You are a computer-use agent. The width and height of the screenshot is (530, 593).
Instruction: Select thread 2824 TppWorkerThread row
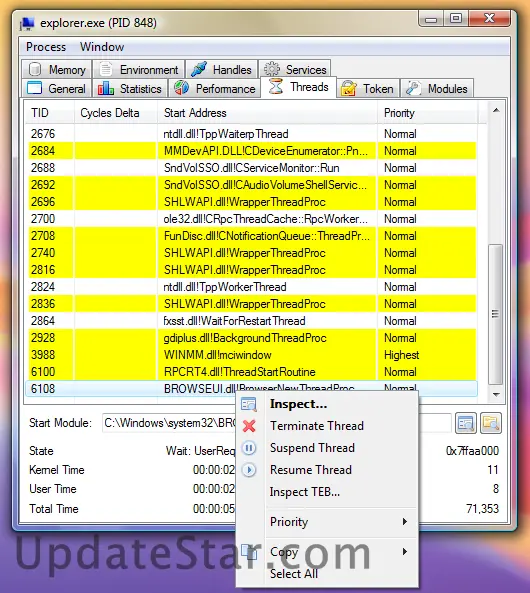click(x=251, y=287)
